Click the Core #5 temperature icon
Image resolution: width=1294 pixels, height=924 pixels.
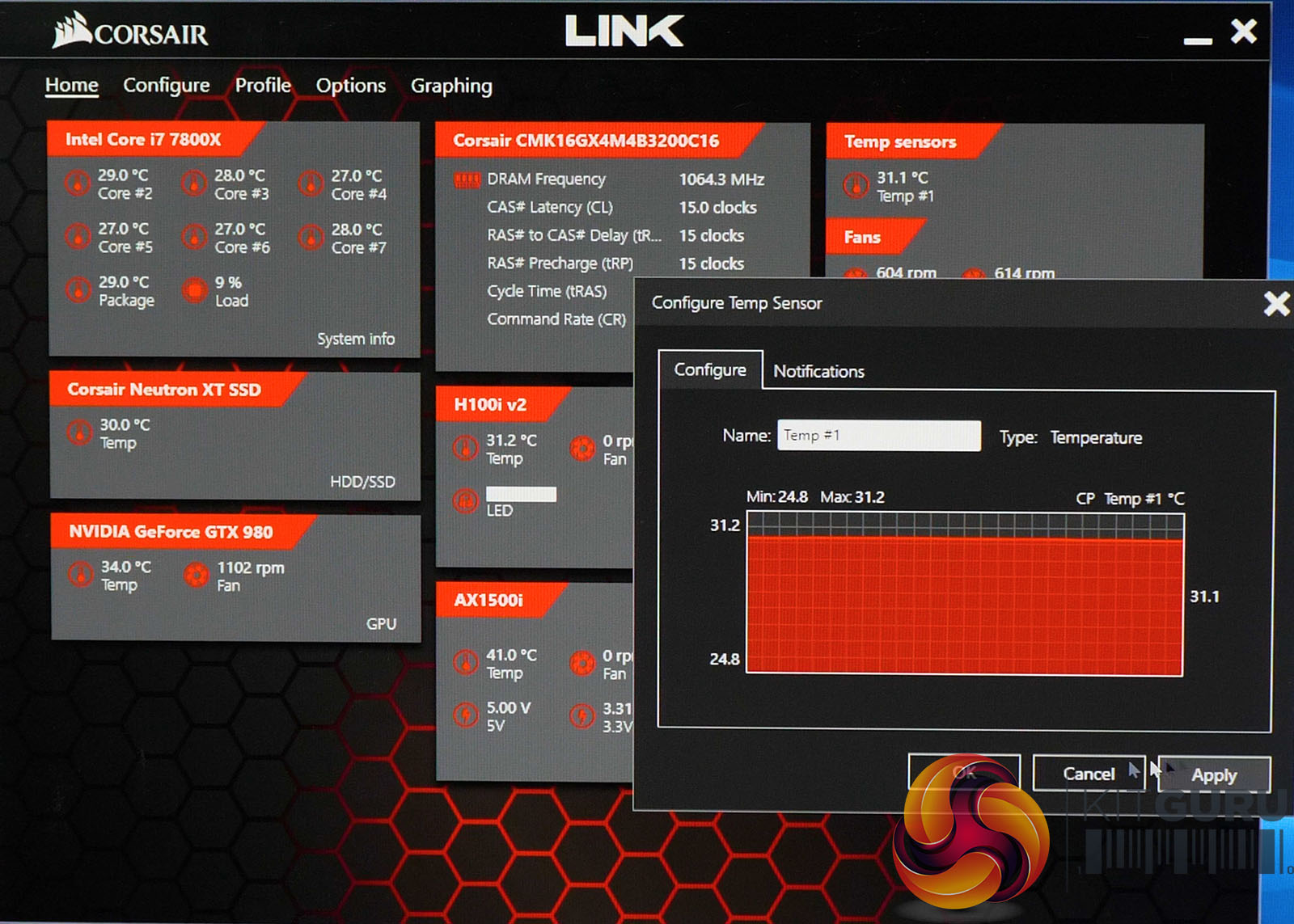click(78, 237)
